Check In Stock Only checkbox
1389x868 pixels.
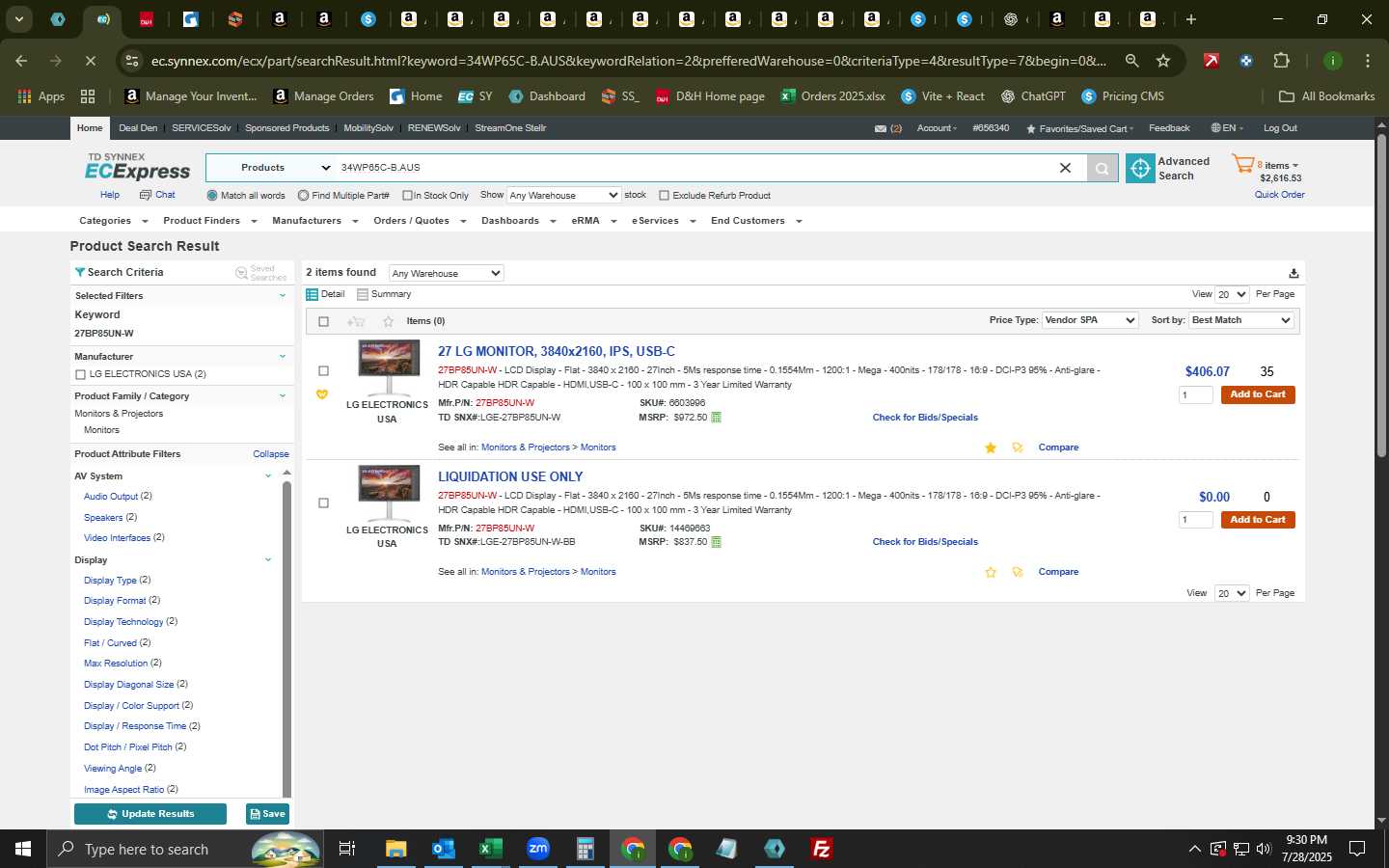407,195
